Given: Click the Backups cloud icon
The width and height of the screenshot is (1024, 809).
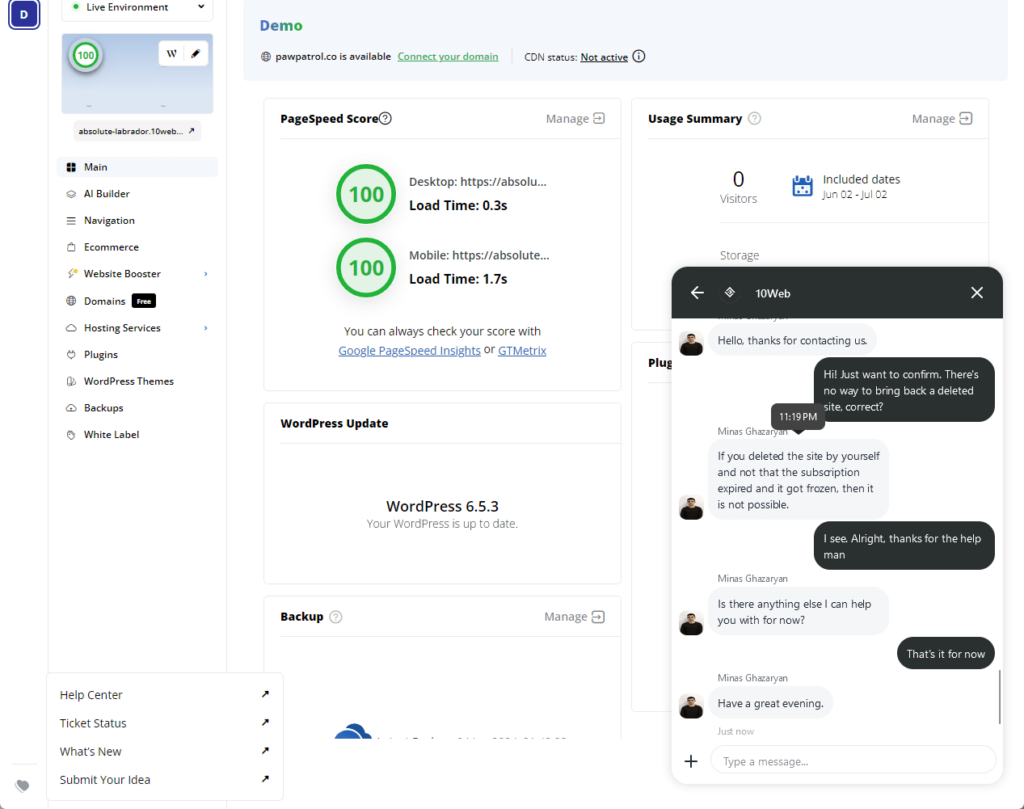Looking at the screenshot, I should 71,408.
